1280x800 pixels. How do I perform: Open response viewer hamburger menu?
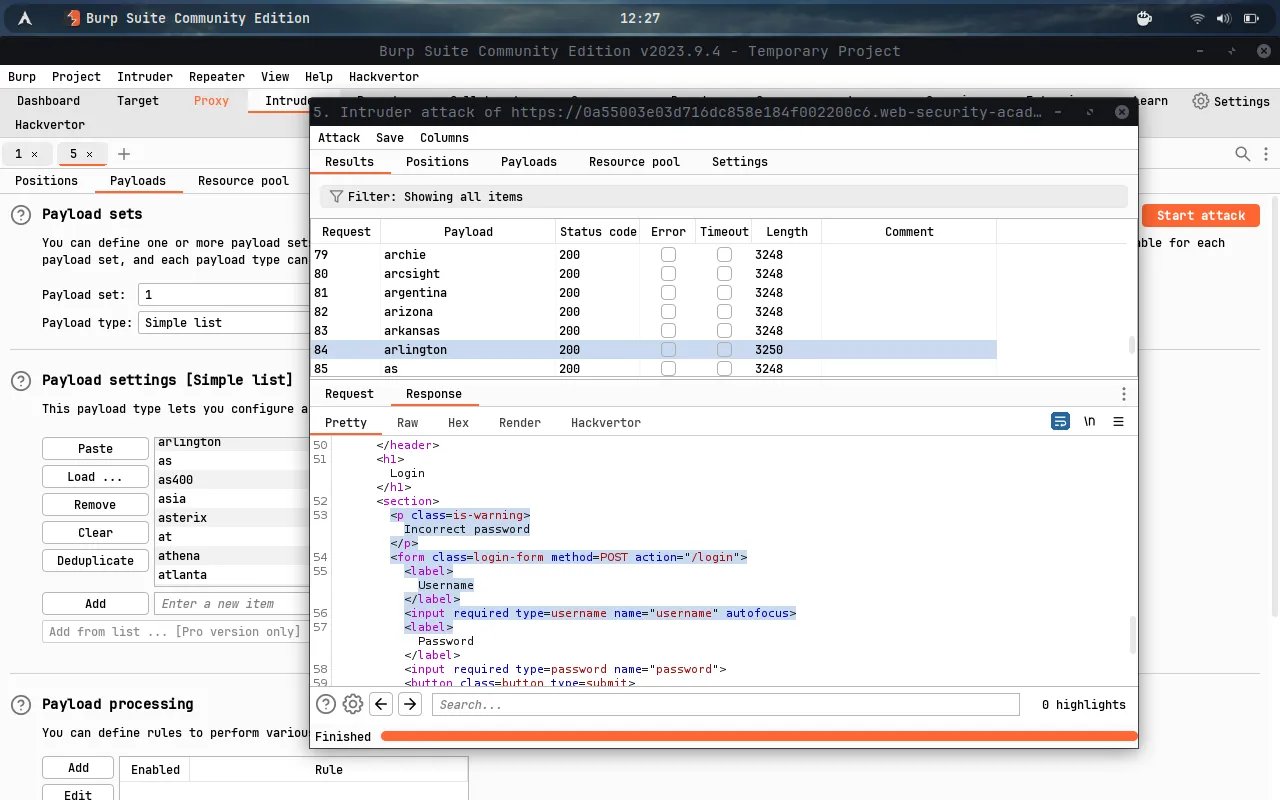click(1118, 422)
